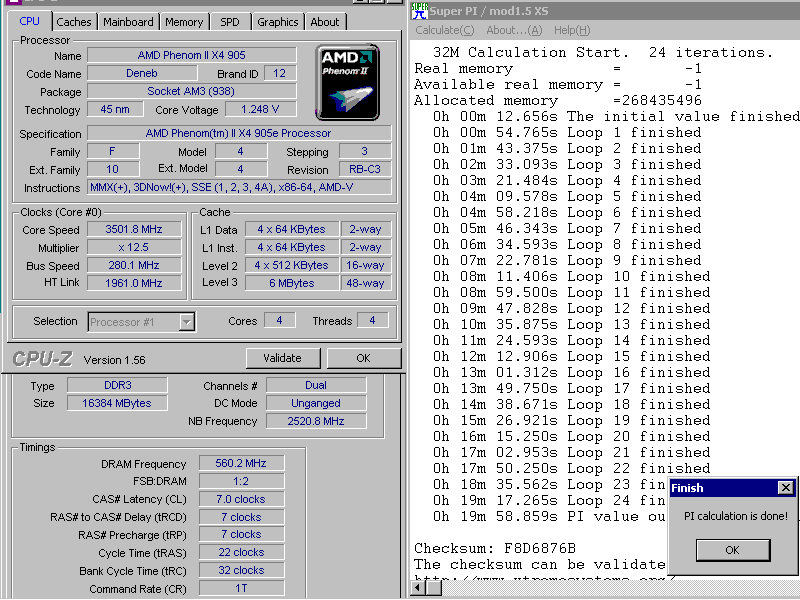Switch to the CPU tab
This screenshot has height=600, width=800.
[x=30, y=21]
